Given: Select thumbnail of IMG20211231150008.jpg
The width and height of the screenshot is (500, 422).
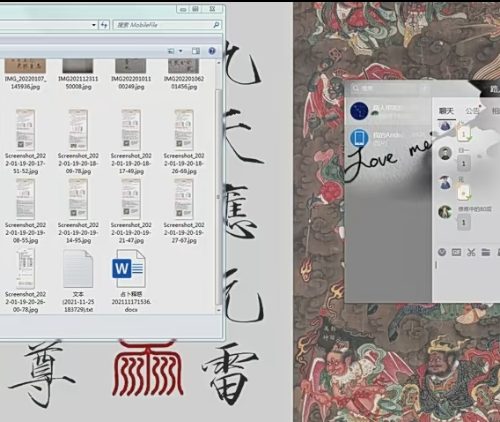Looking at the screenshot, I should (x=78, y=66).
